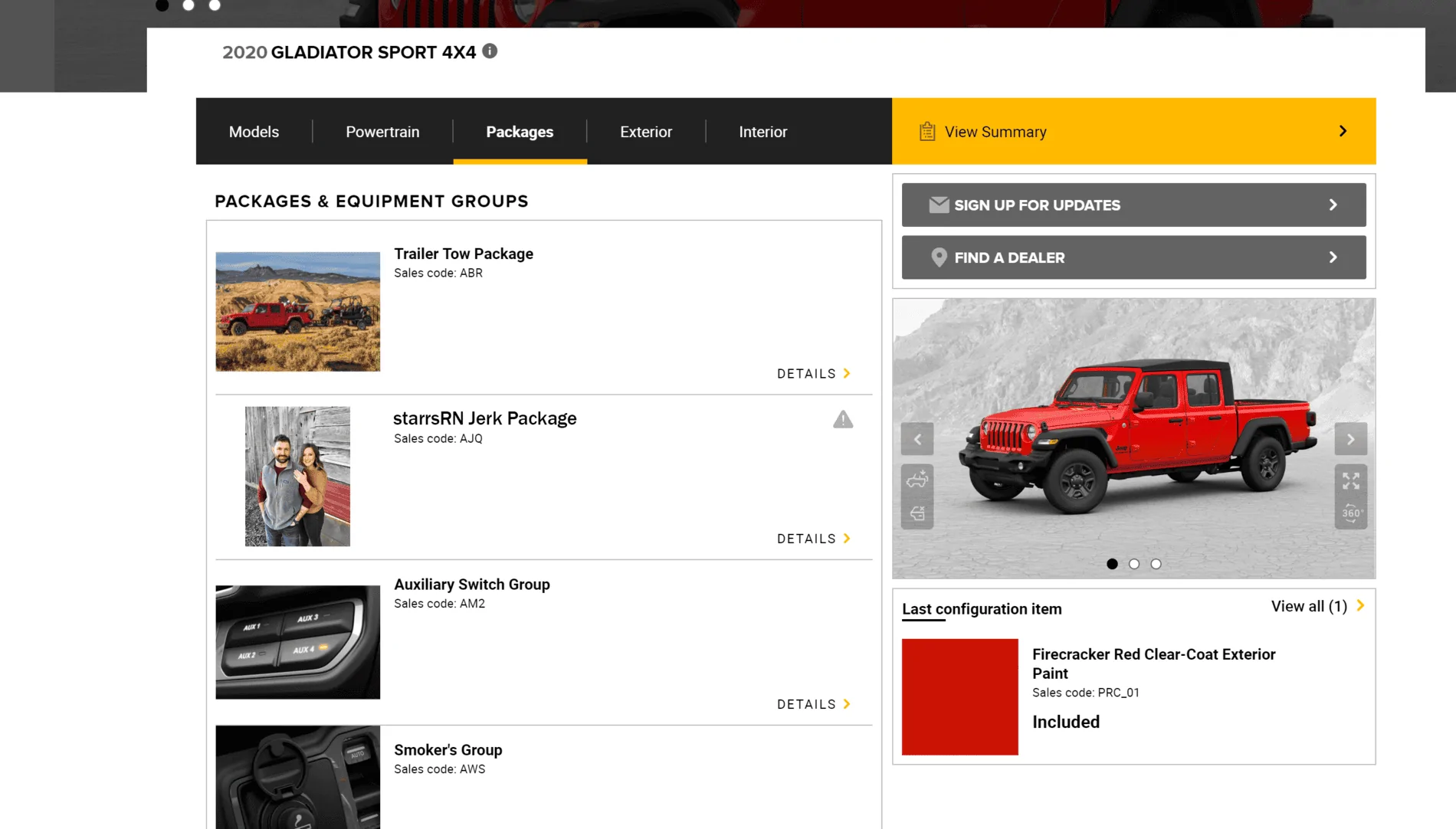Click the View Summary clipboard icon
The width and height of the screenshot is (1456, 829).
coord(927,132)
